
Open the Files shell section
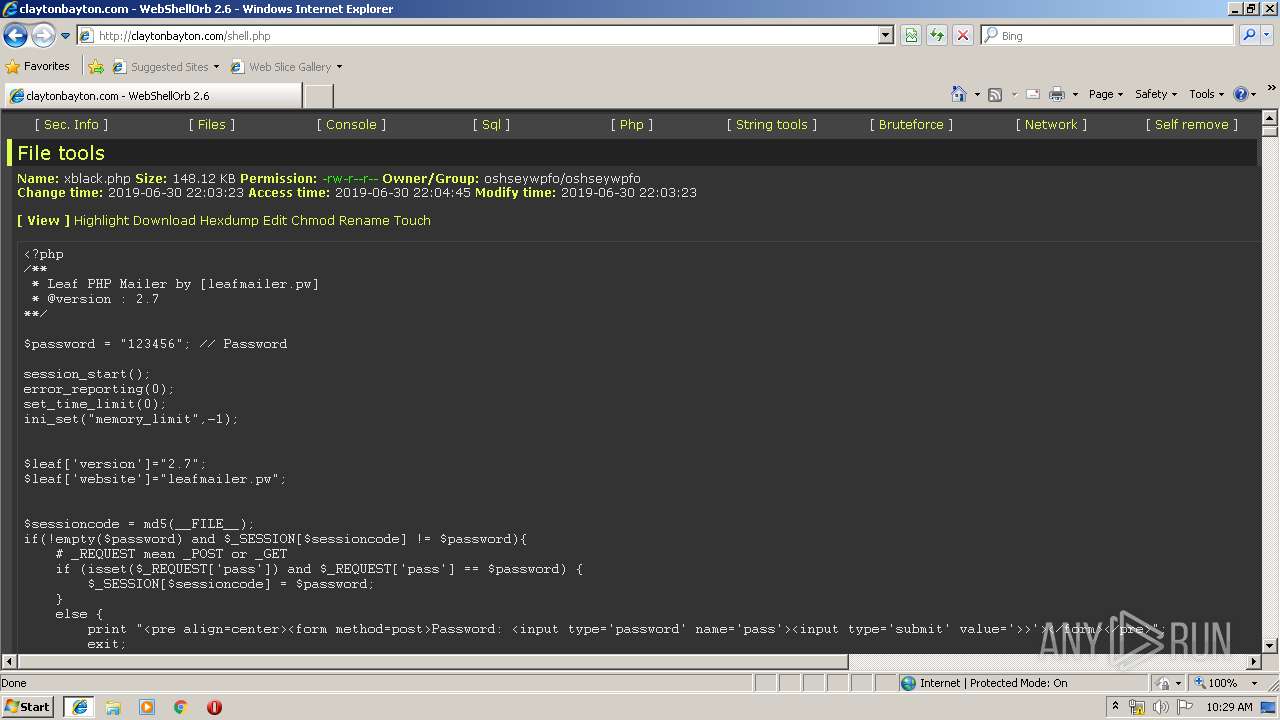(212, 125)
